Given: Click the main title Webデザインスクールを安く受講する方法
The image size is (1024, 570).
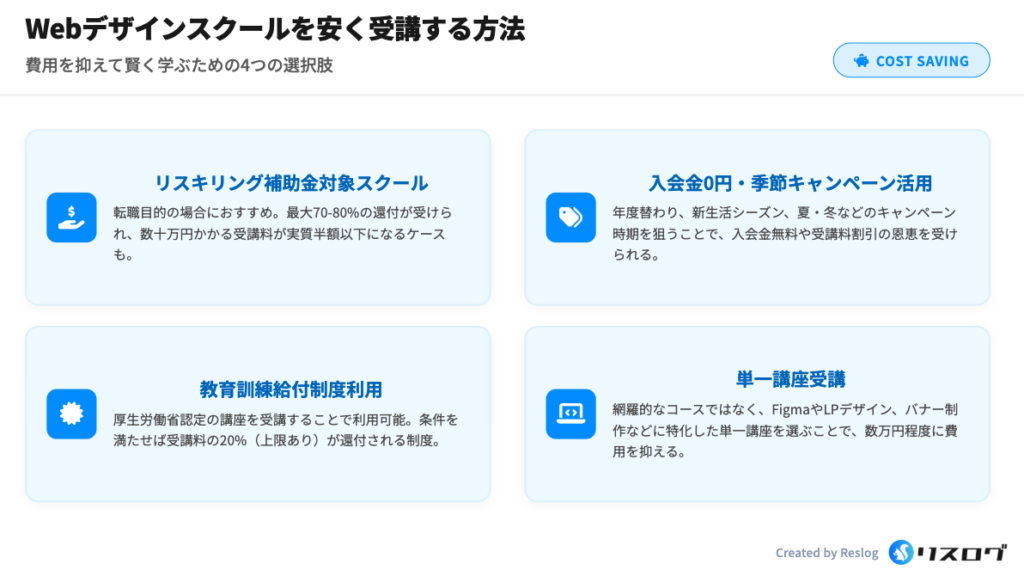Looking at the screenshot, I should coord(275,29).
